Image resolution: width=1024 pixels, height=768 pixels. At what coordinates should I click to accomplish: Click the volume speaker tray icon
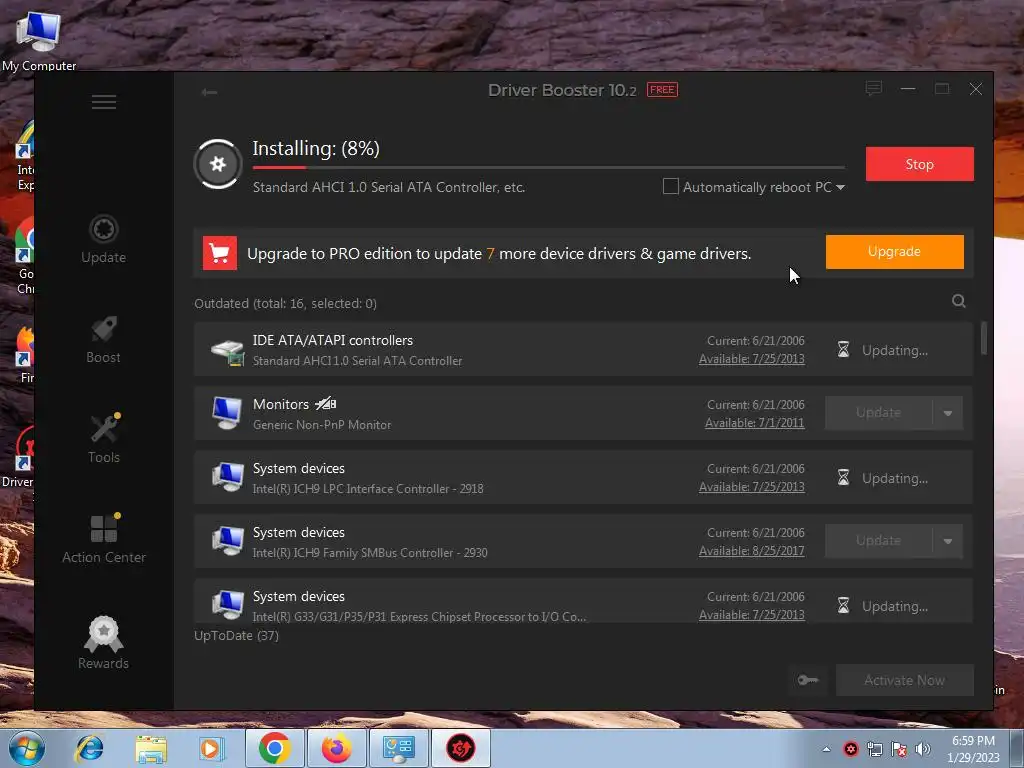pos(923,749)
